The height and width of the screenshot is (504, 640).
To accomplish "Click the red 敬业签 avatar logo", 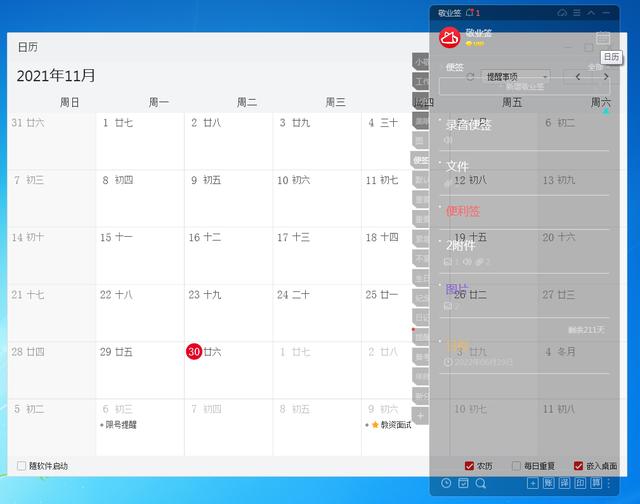I will (449, 38).
